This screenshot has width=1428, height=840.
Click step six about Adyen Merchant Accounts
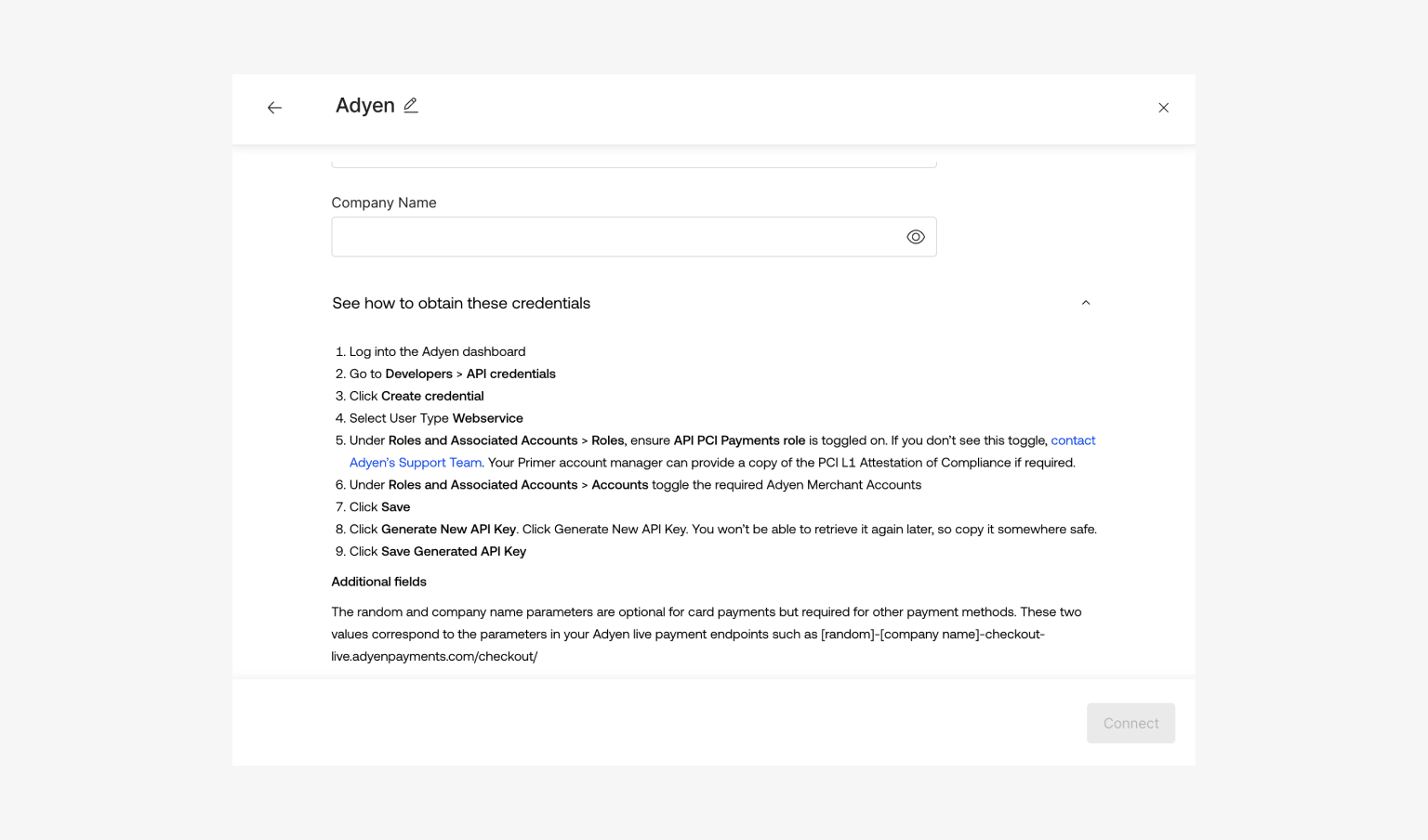pos(636,485)
